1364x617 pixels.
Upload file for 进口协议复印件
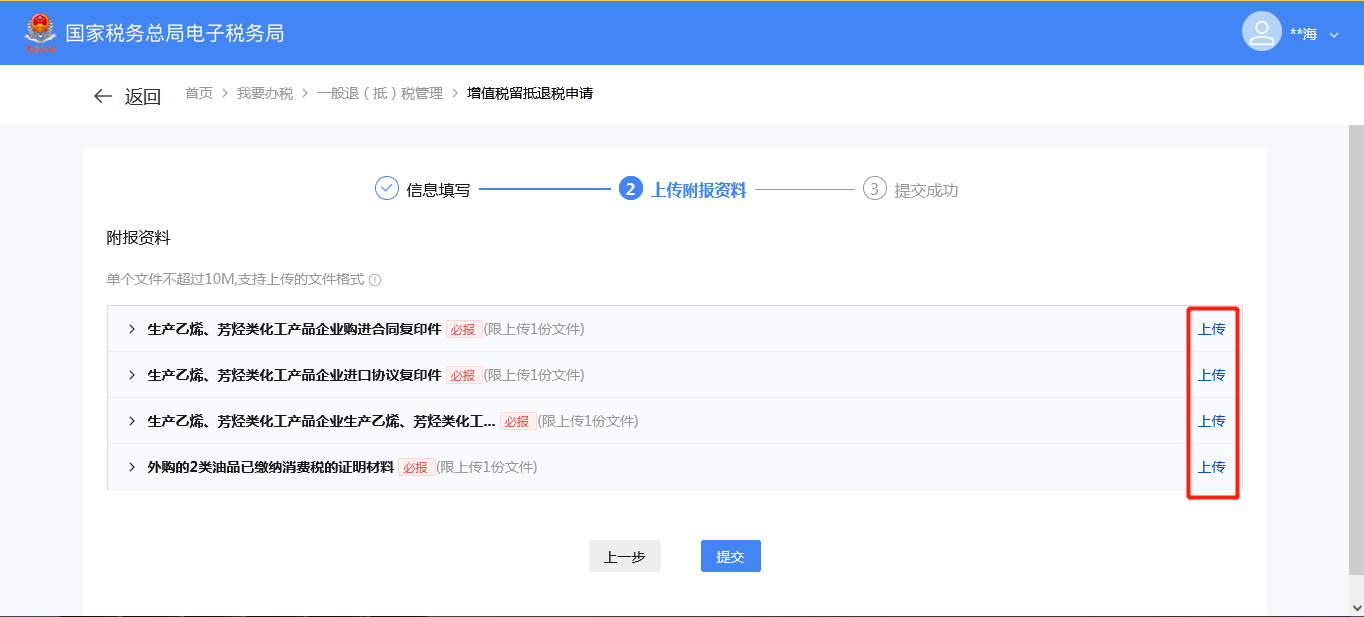(x=1211, y=375)
